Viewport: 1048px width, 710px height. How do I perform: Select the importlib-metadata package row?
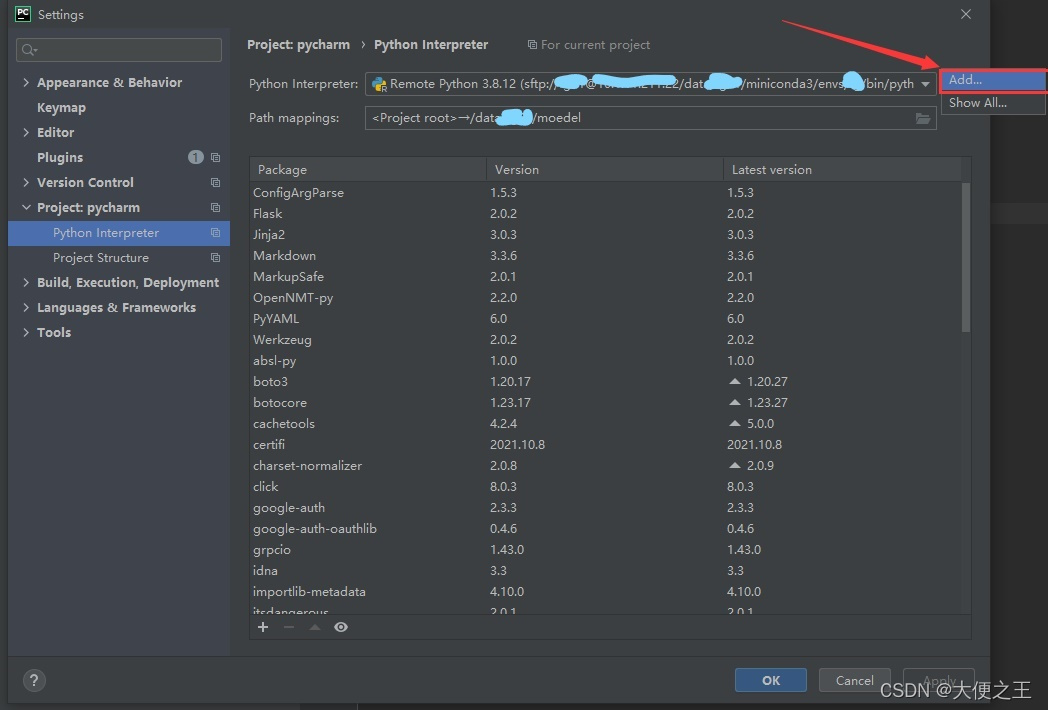(606, 592)
